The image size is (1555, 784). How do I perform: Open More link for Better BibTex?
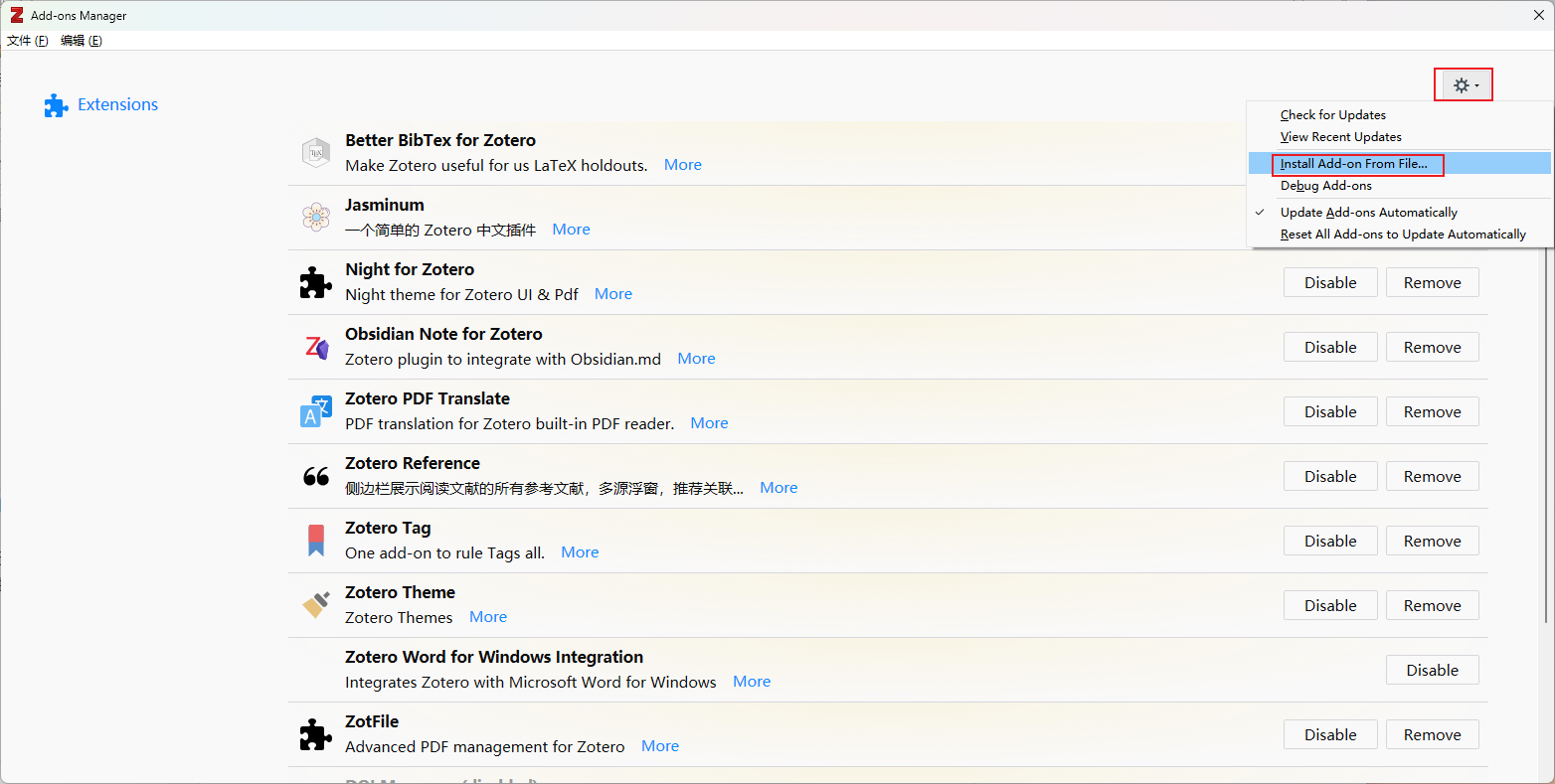683,165
